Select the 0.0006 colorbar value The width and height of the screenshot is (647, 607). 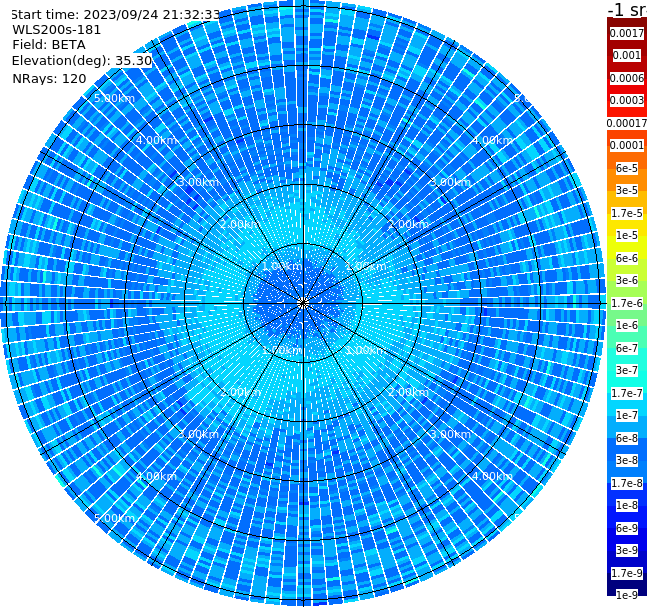(x=627, y=78)
